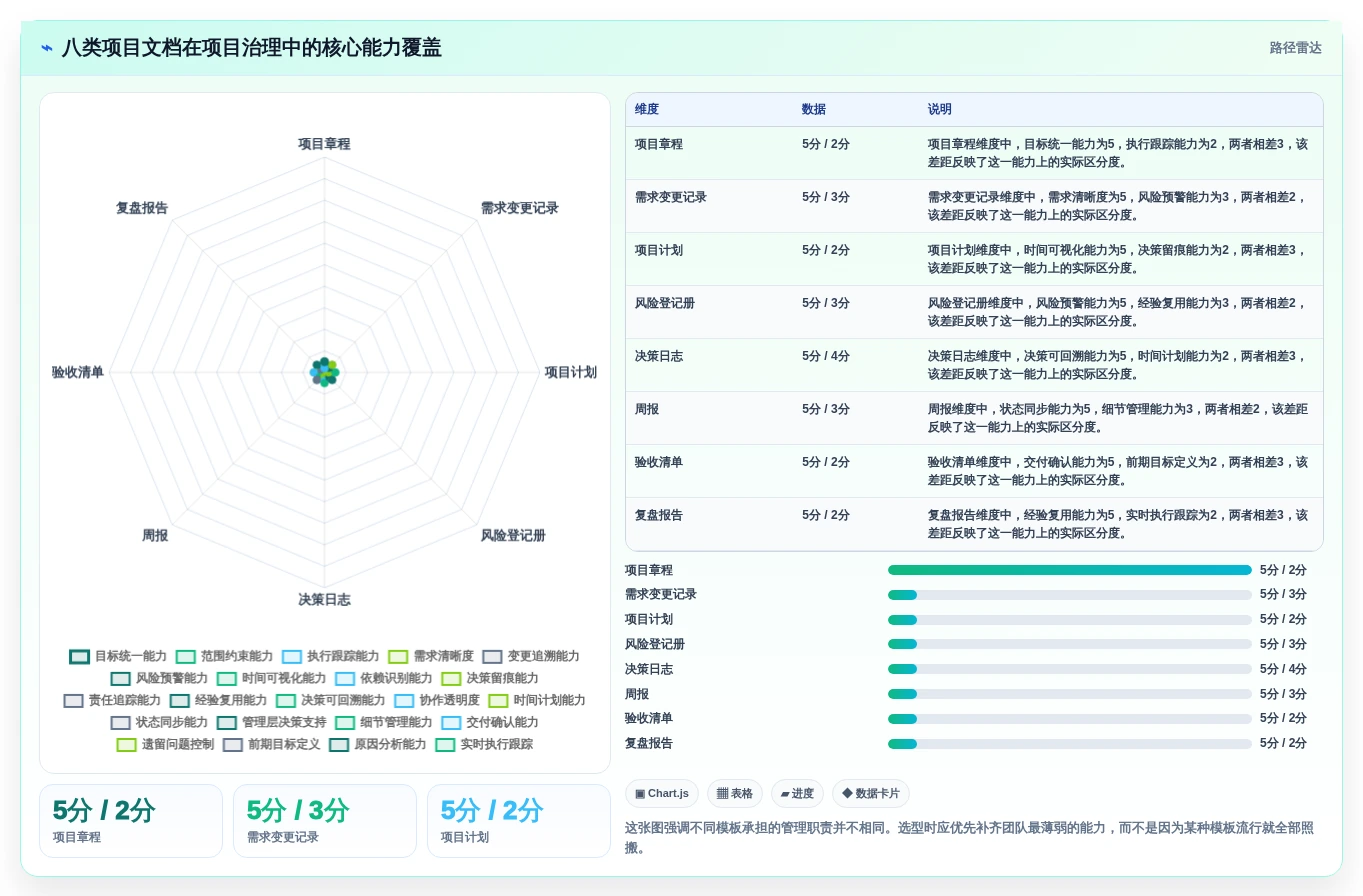Click the 责任追踪能力 legend color box
The height and width of the screenshot is (896, 1363).
point(73,701)
